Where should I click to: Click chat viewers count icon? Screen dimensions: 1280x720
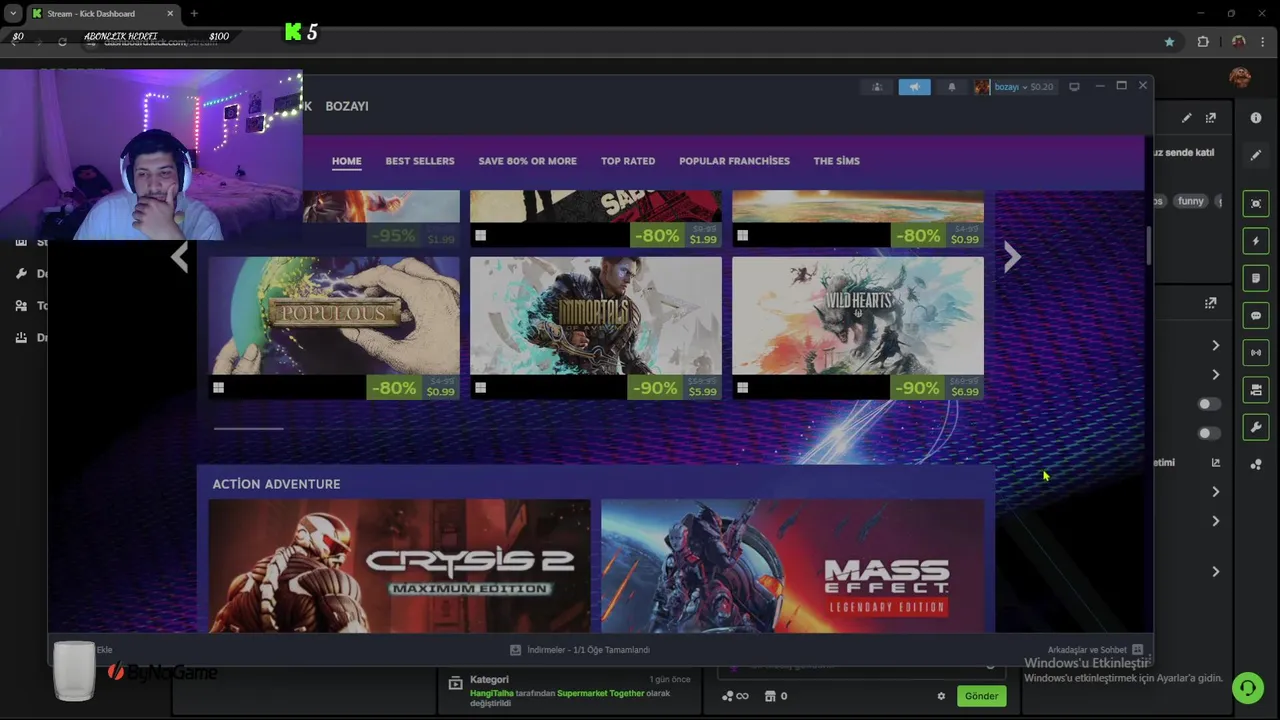(x=735, y=696)
